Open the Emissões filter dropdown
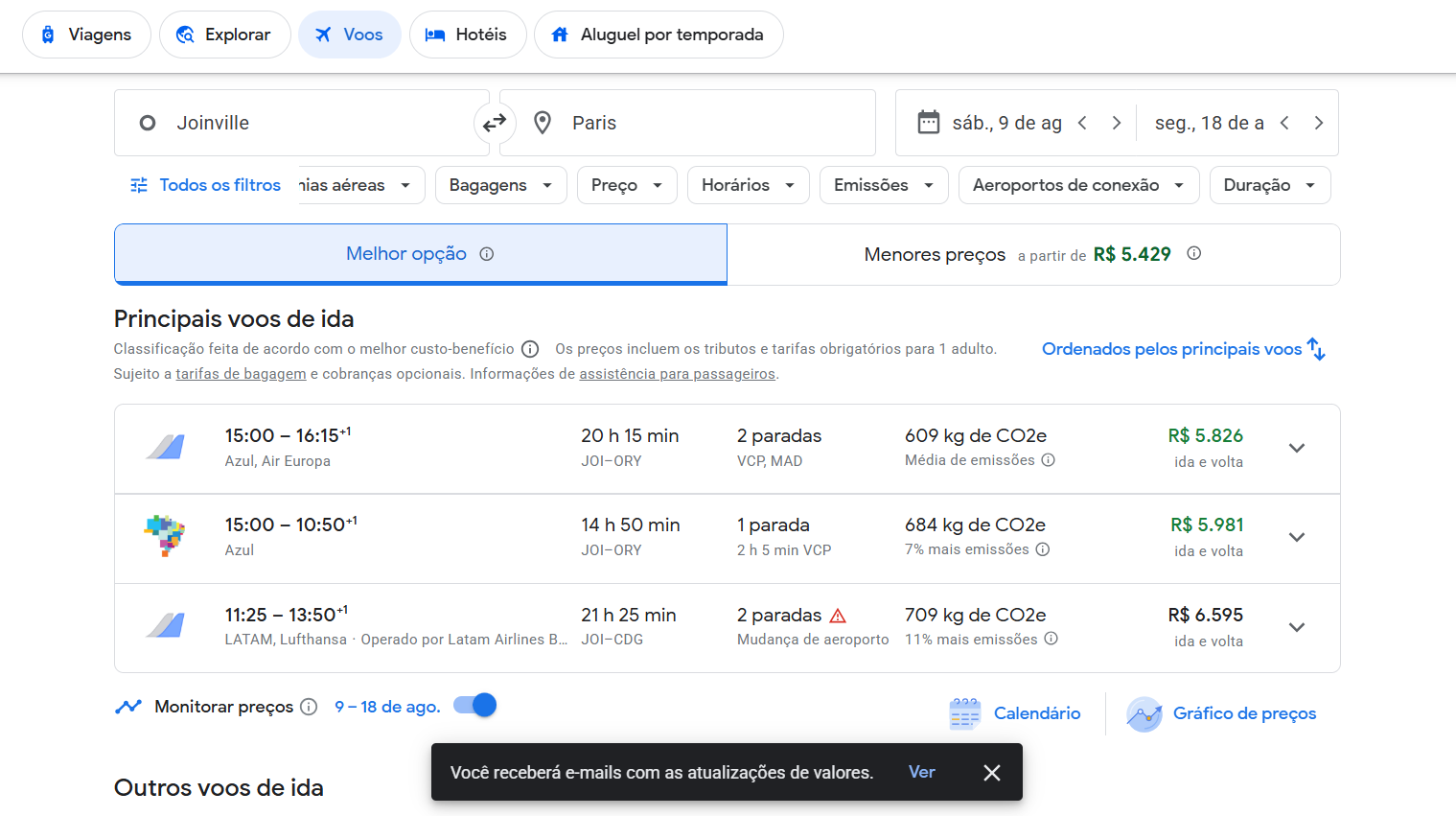 point(884,185)
